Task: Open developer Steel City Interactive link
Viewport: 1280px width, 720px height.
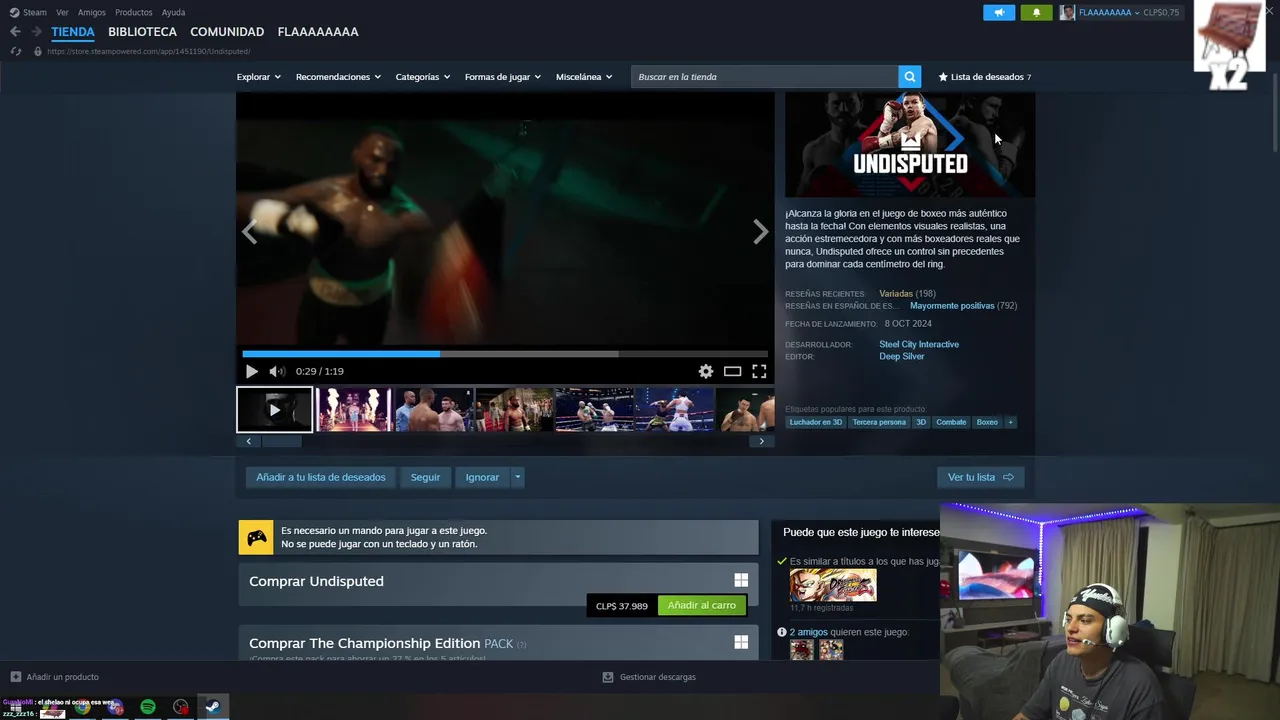Action: (x=919, y=344)
